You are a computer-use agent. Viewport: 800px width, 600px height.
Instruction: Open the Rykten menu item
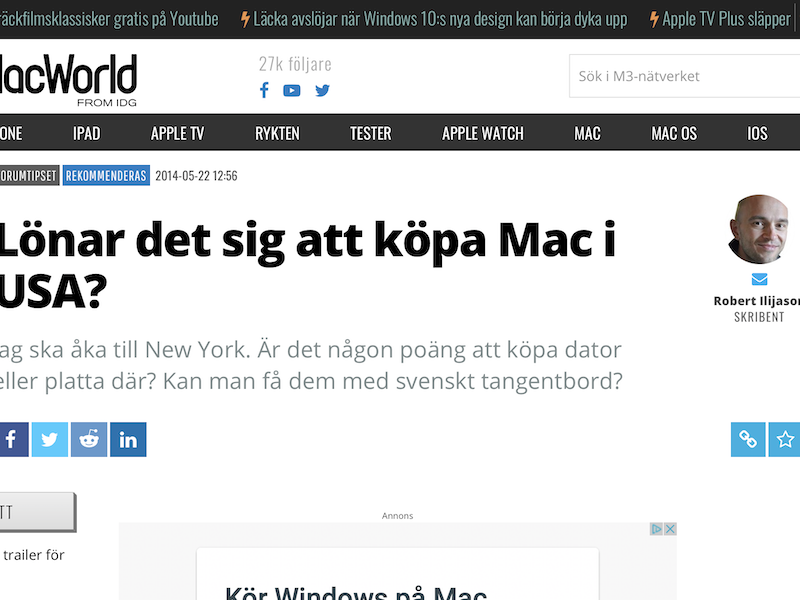(277, 134)
